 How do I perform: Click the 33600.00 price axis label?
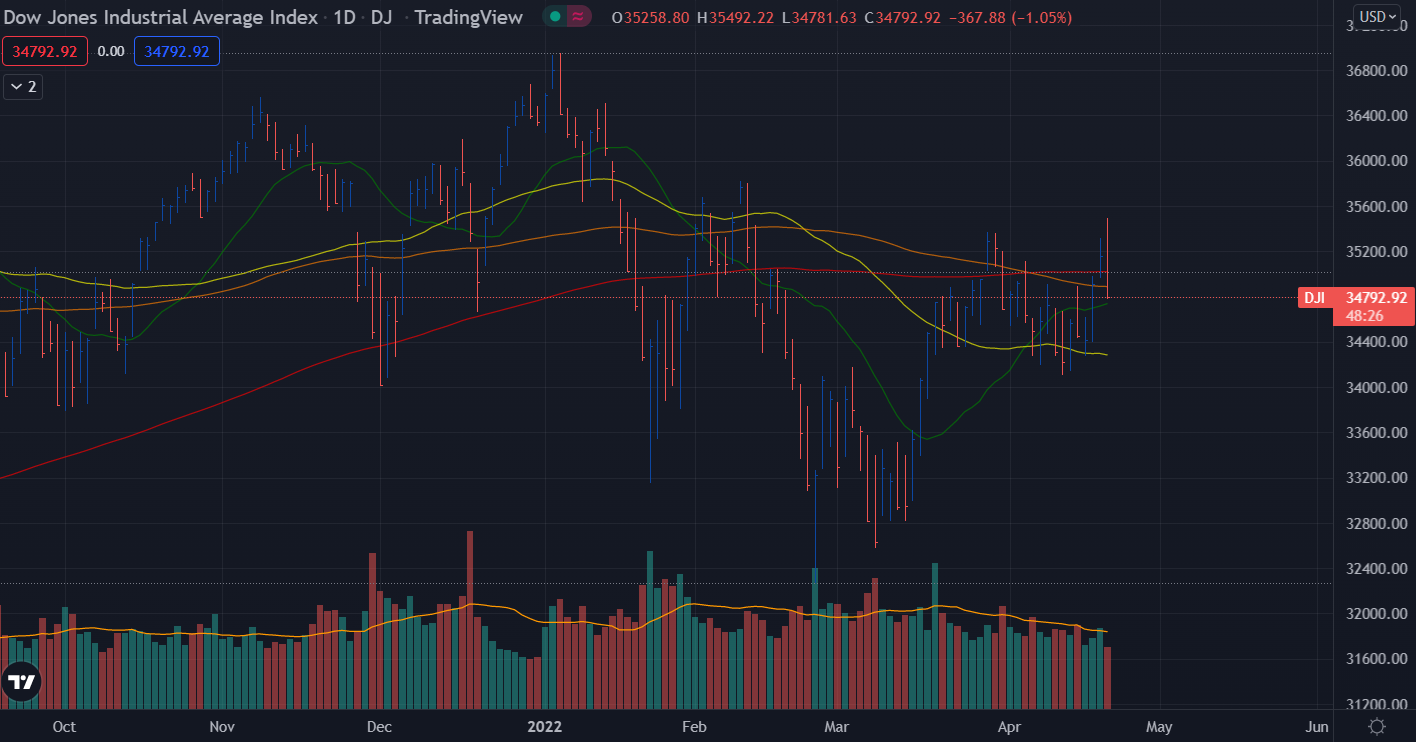click(x=1376, y=433)
